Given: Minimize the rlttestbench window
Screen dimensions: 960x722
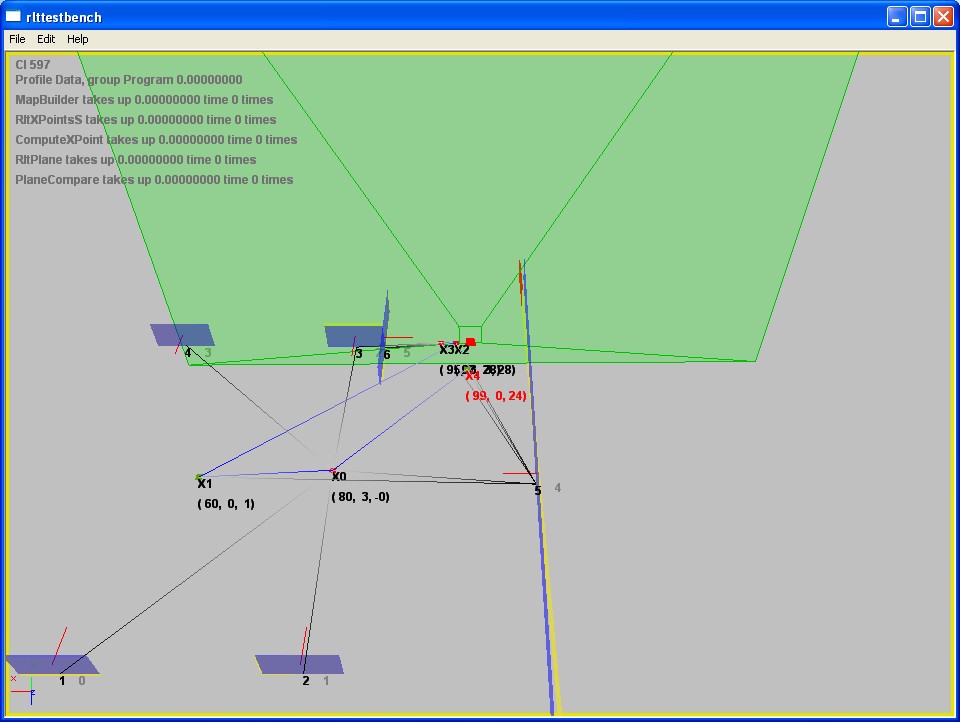Looking at the screenshot, I should point(896,16).
